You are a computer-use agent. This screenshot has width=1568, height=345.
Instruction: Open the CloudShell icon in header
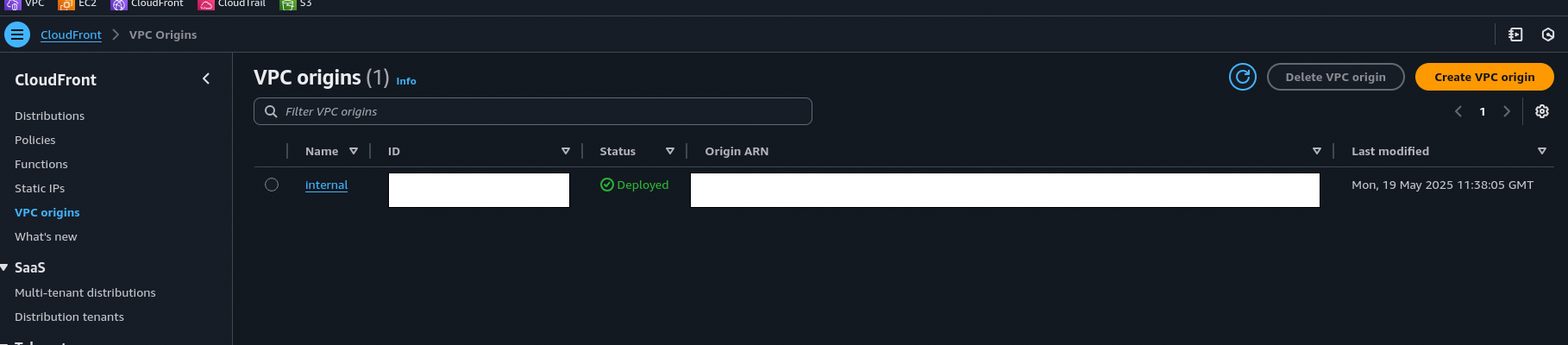[1515, 34]
